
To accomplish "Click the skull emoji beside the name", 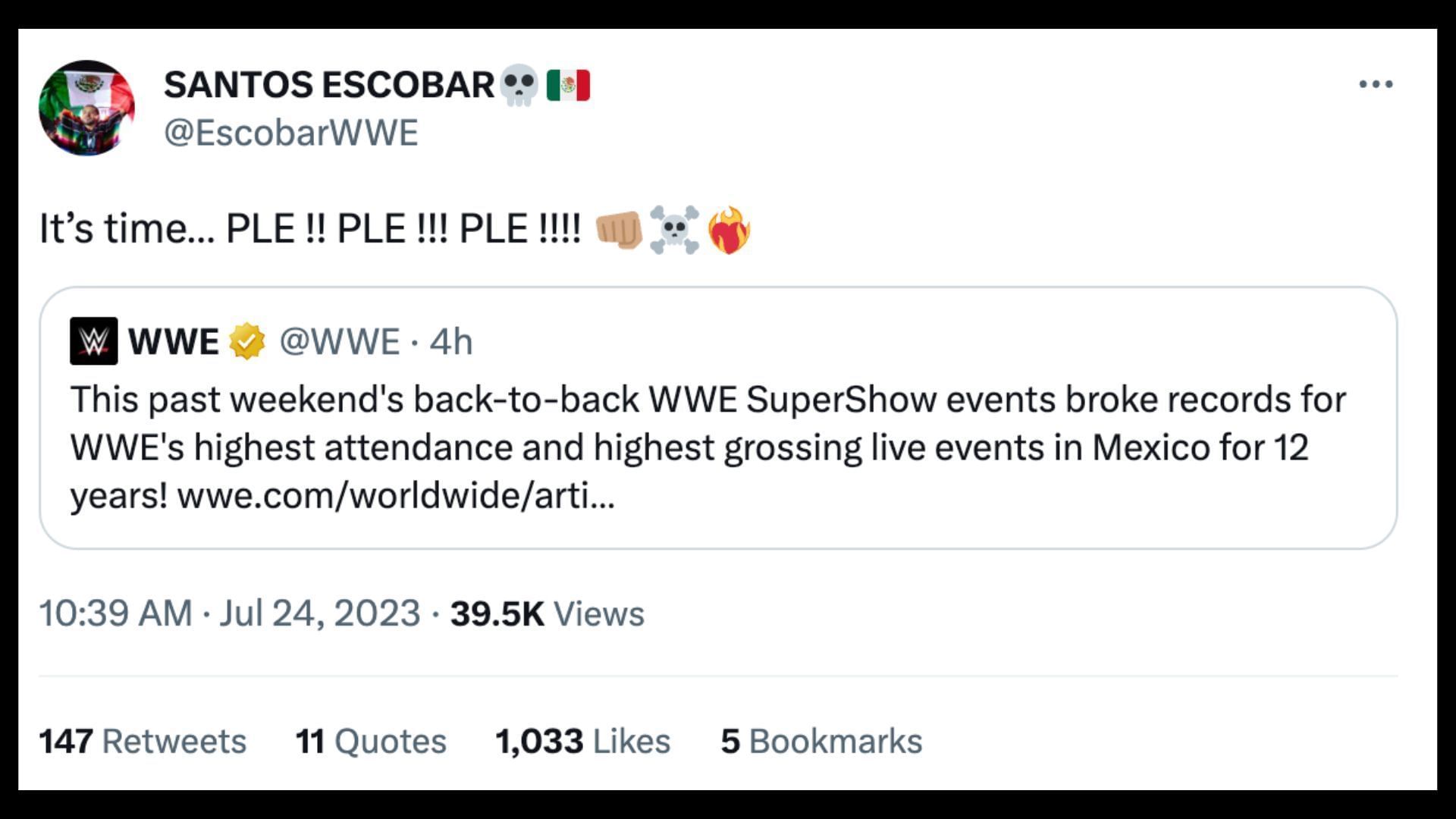I will coord(519,84).
